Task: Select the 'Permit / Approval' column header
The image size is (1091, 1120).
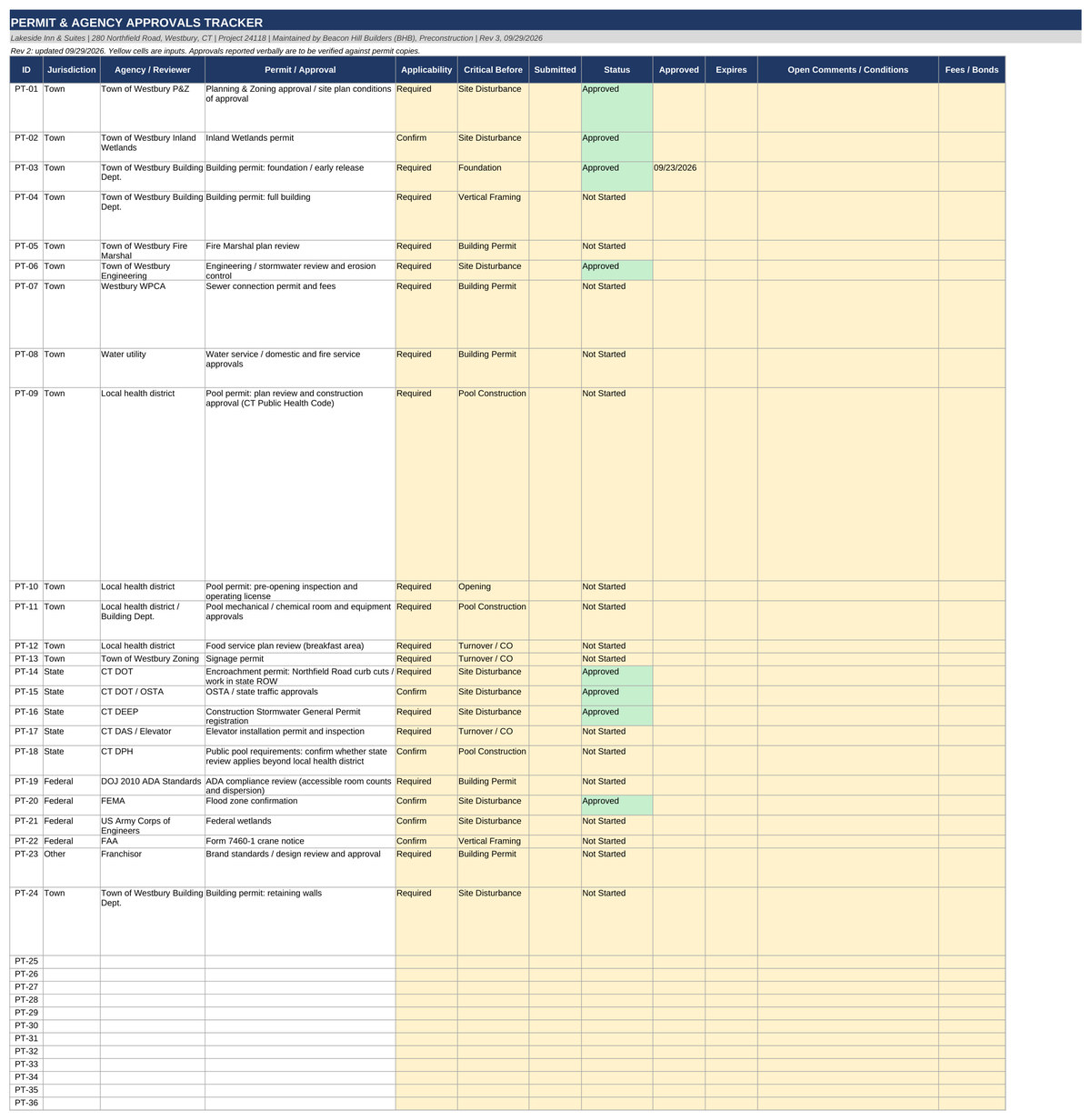Action: pos(300,70)
